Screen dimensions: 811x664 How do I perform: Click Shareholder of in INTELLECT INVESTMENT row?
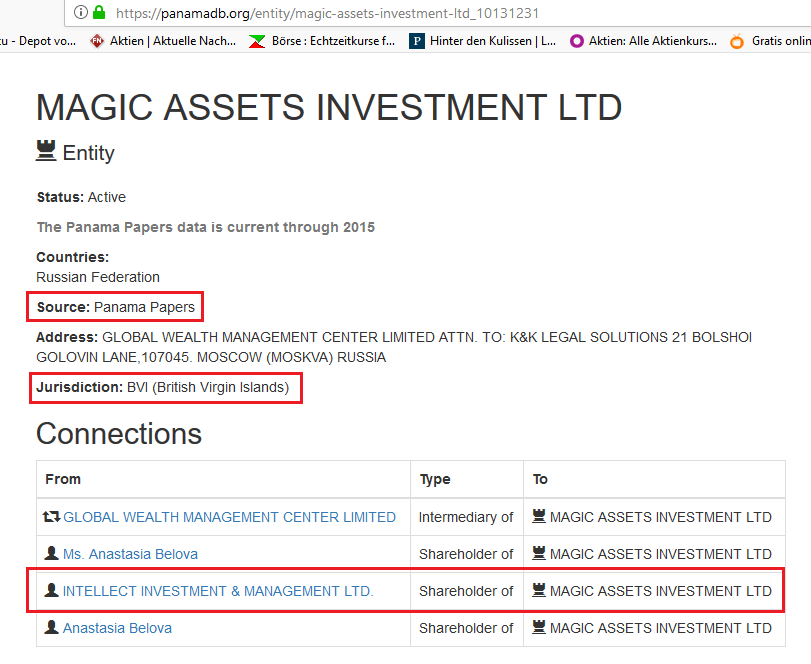(x=466, y=591)
